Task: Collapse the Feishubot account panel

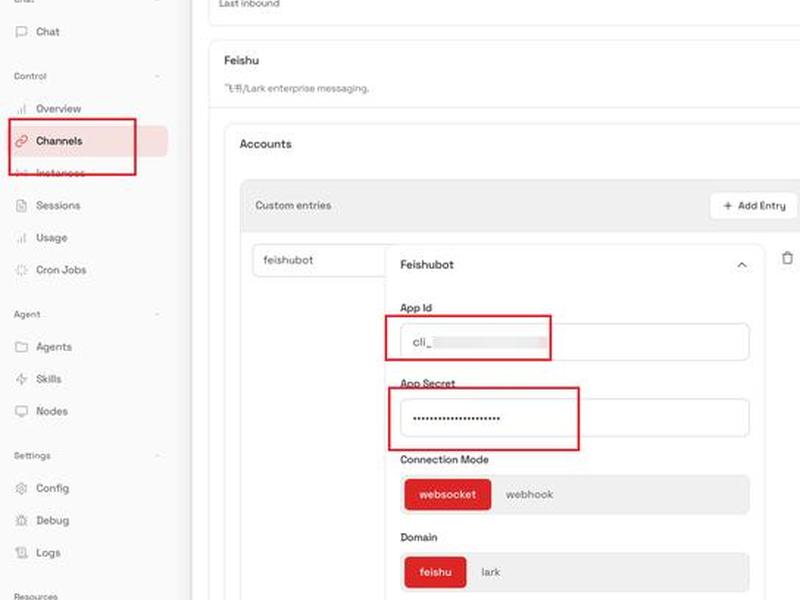Action: [x=742, y=265]
